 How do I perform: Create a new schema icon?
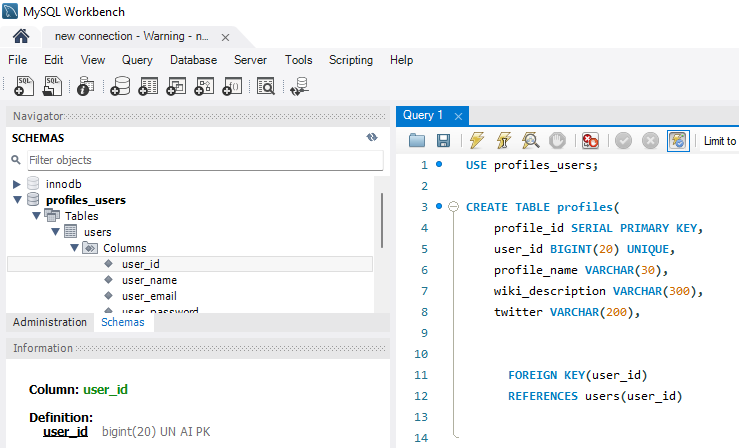pyautogui.click(x=120, y=86)
